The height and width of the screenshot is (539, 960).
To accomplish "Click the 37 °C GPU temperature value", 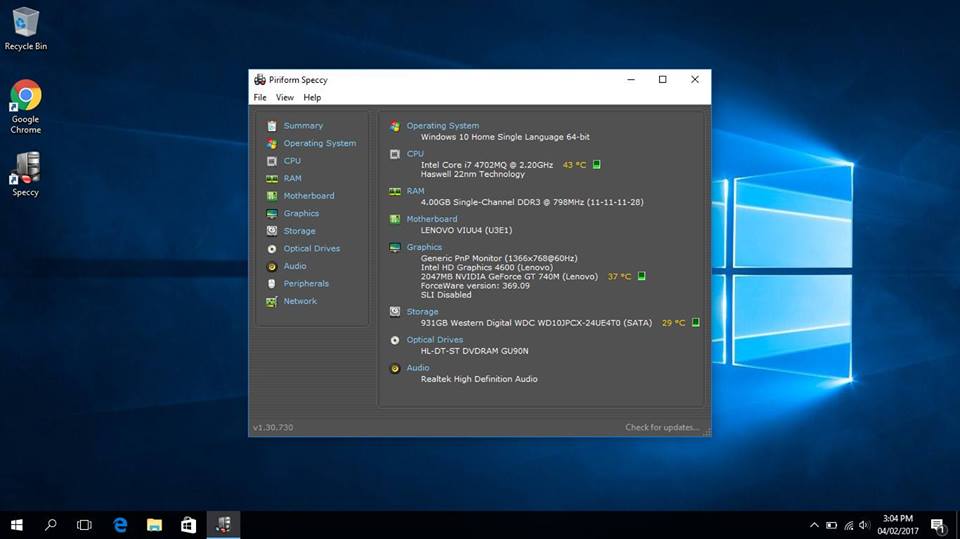I will [x=619, y=277].
